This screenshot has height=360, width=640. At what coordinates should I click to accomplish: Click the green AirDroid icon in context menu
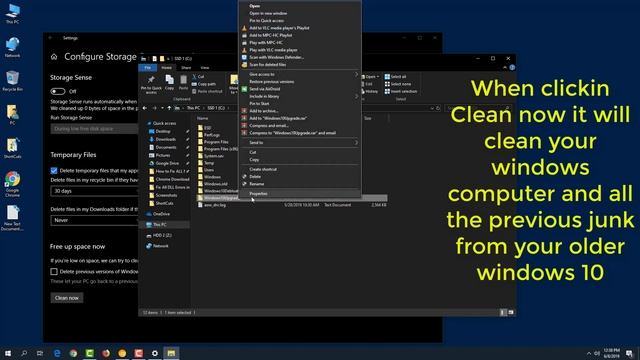(244, 89)
